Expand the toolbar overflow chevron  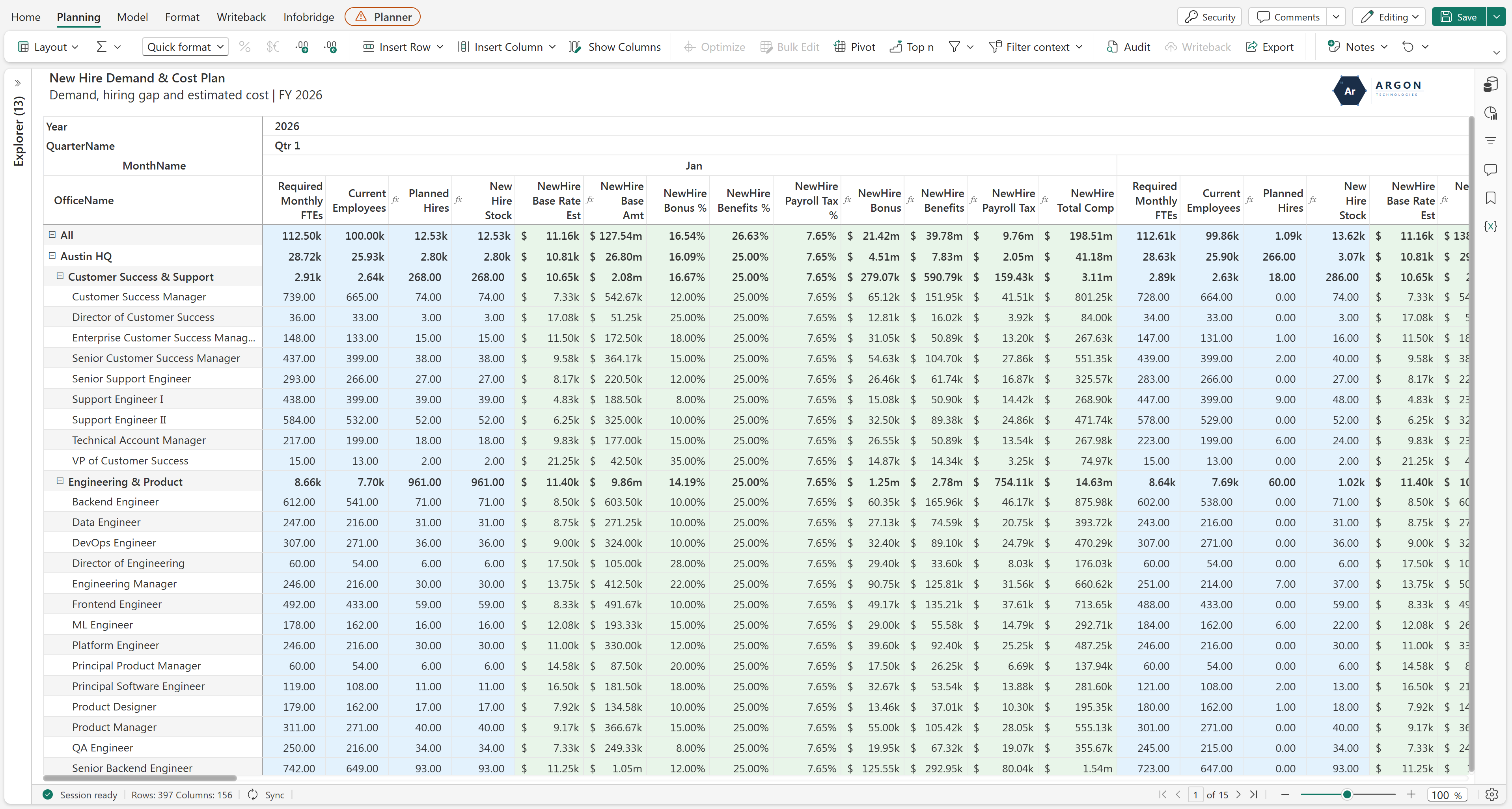coord(1496,54)
